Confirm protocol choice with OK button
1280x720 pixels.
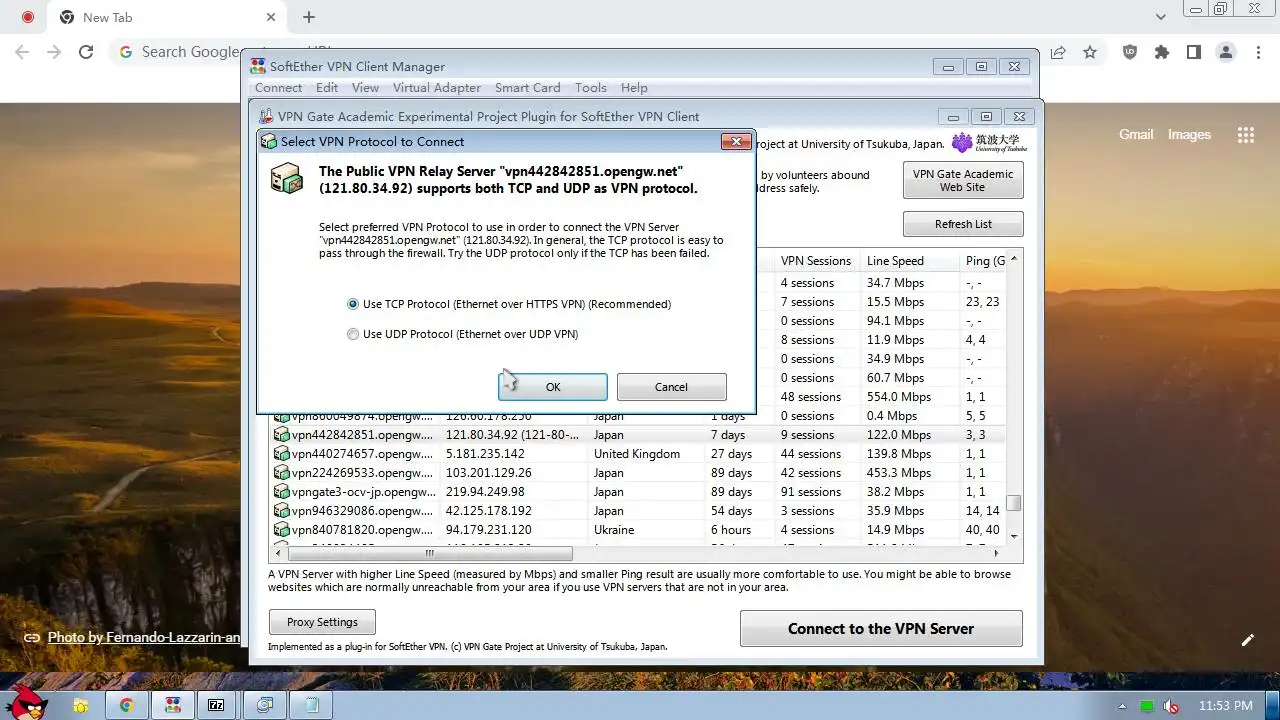[x=553, y=387]
